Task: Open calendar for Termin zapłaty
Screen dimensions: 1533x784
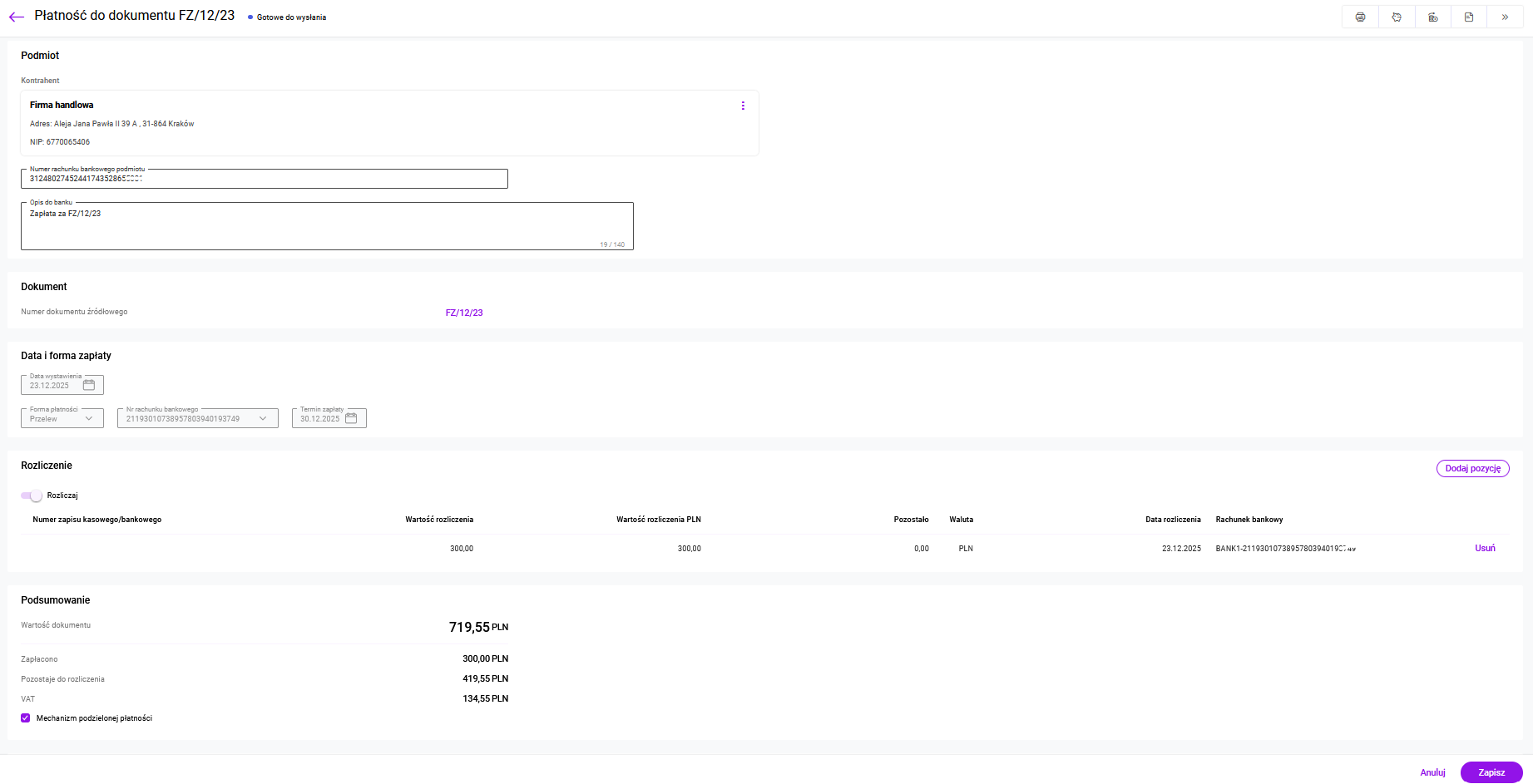Action: [351, 418]
